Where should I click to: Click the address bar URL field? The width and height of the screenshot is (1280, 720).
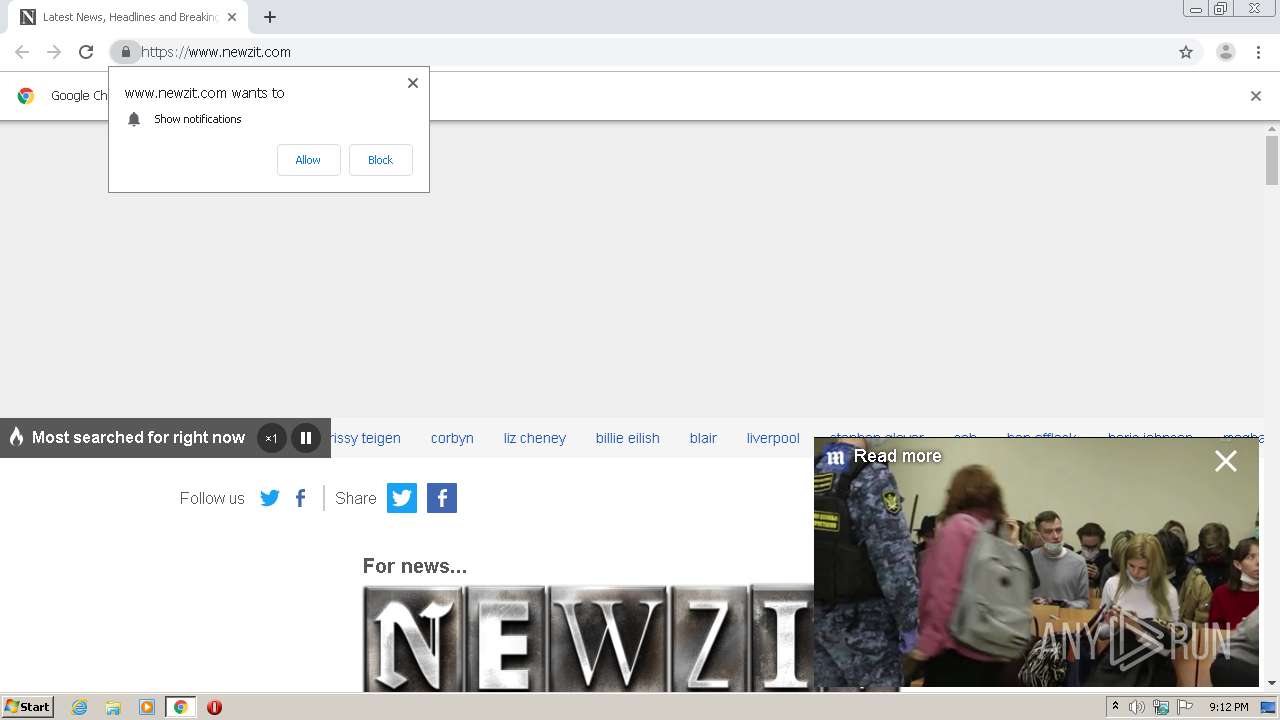pyautogui.click(x=640, y=52)
